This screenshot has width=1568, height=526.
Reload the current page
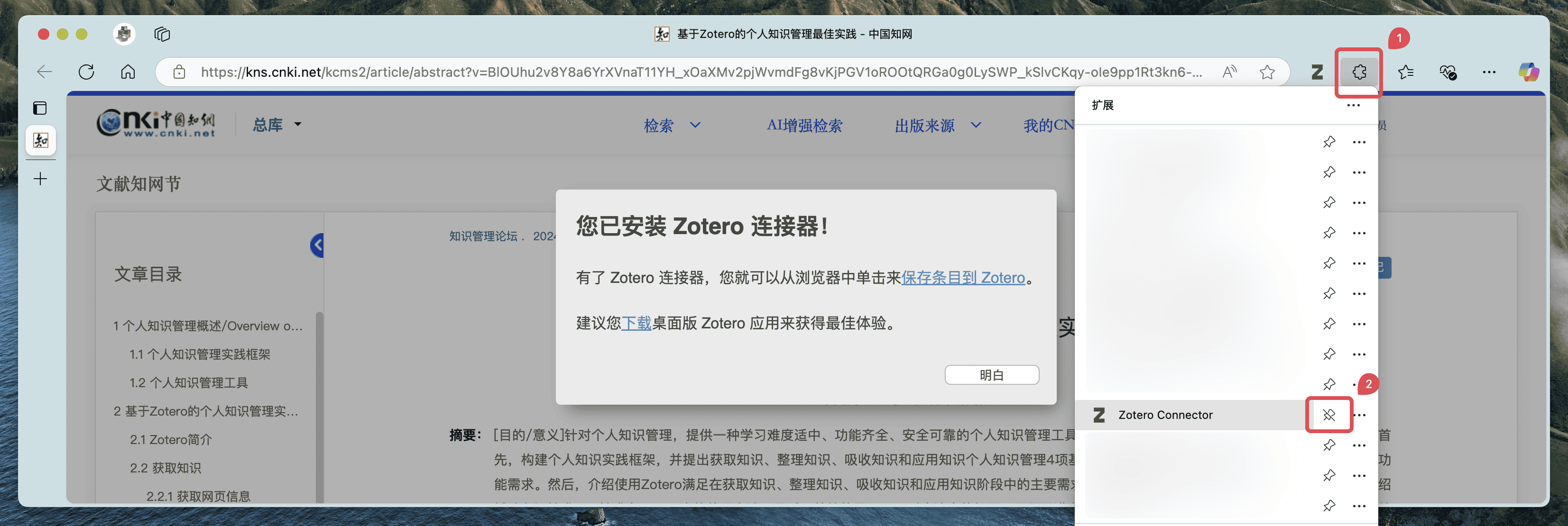coord(86,72)
